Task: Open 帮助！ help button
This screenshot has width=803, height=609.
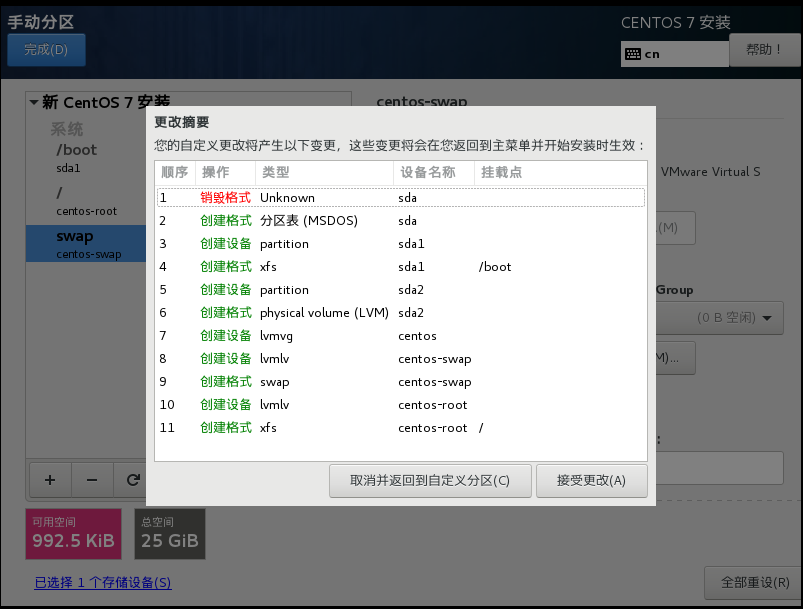Action: tap(763, 50)
